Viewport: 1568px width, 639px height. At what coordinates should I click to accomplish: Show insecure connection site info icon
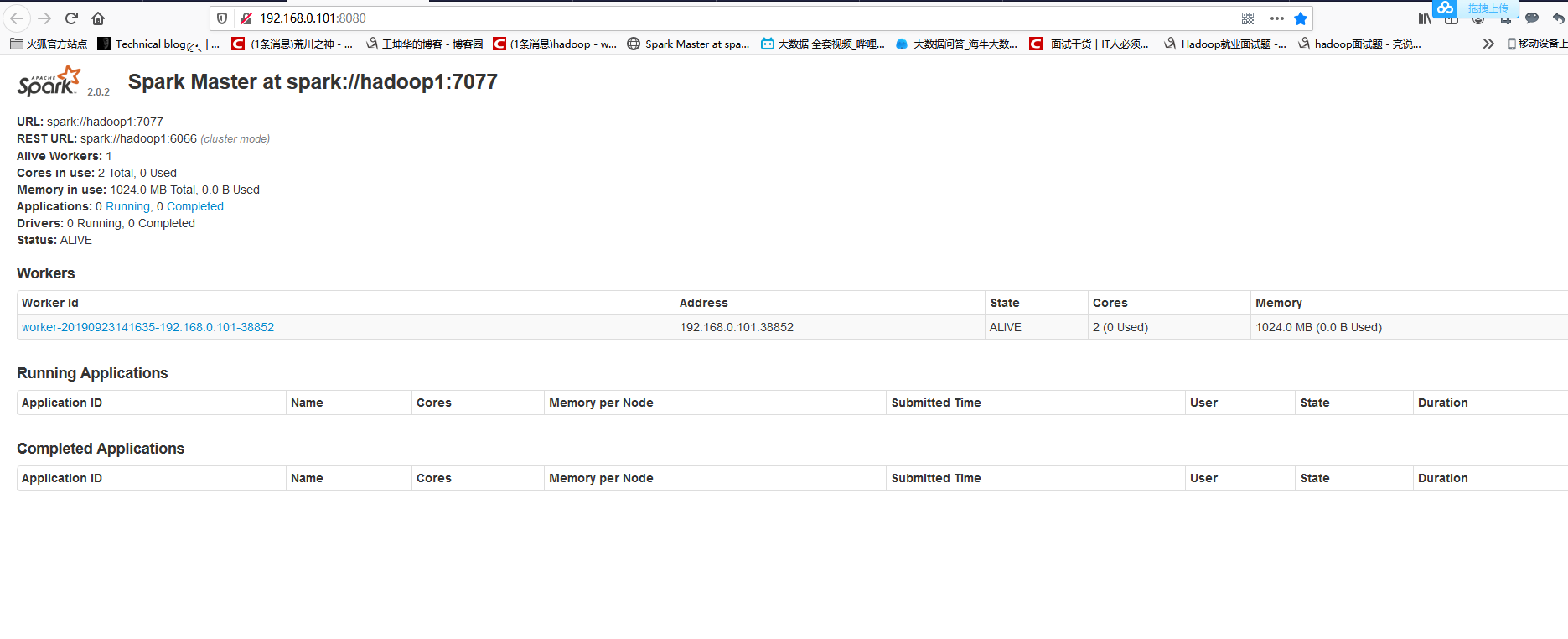(x=246, y=18)
